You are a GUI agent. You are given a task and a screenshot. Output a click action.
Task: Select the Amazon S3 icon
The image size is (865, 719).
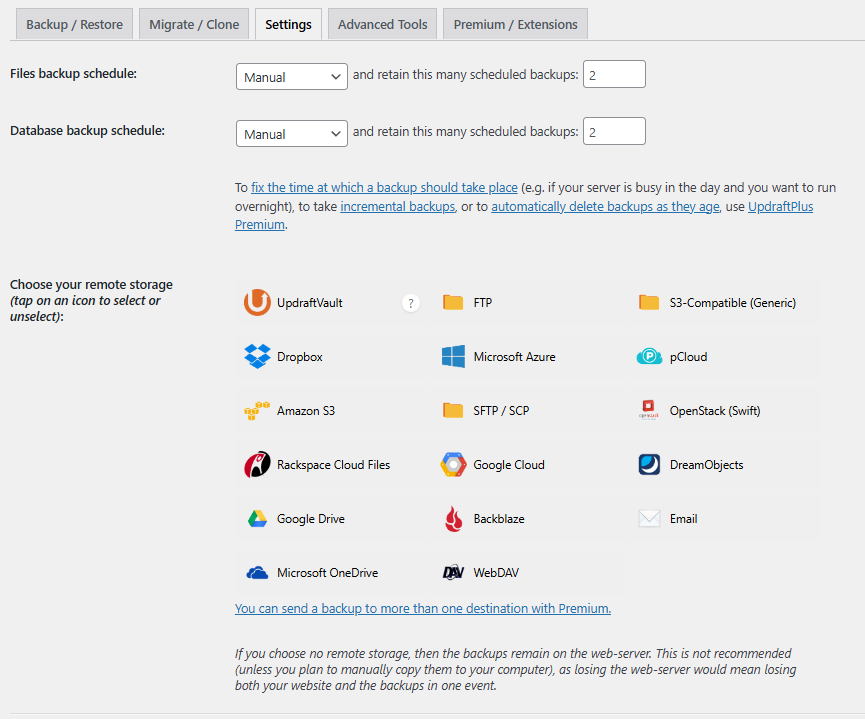tap(258, 411)
